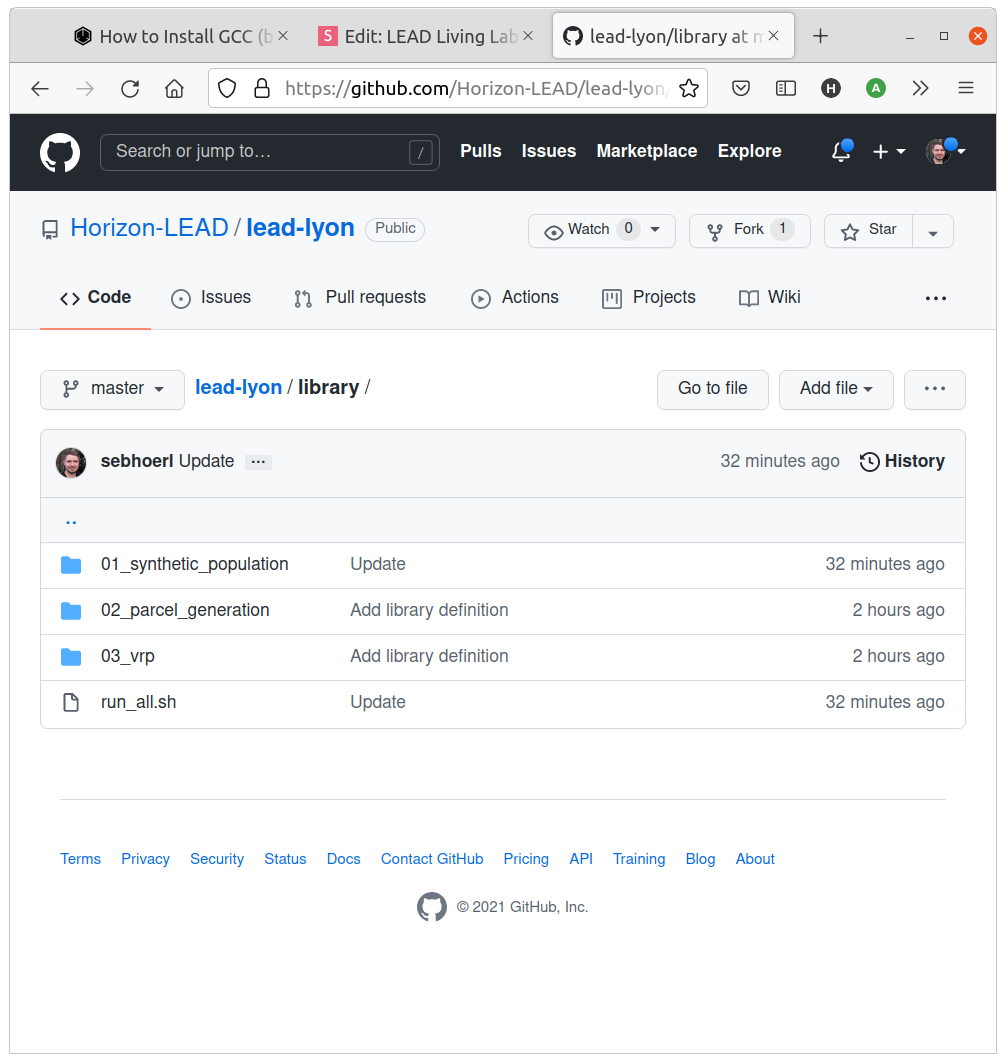The width and height of the screenshot is (1006, 1063).
Task: Bookmark this page with the star icon
Action: 689,88
